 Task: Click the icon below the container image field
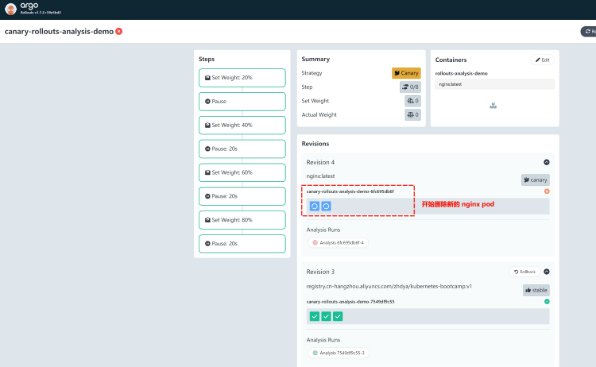tap(493, 105)
